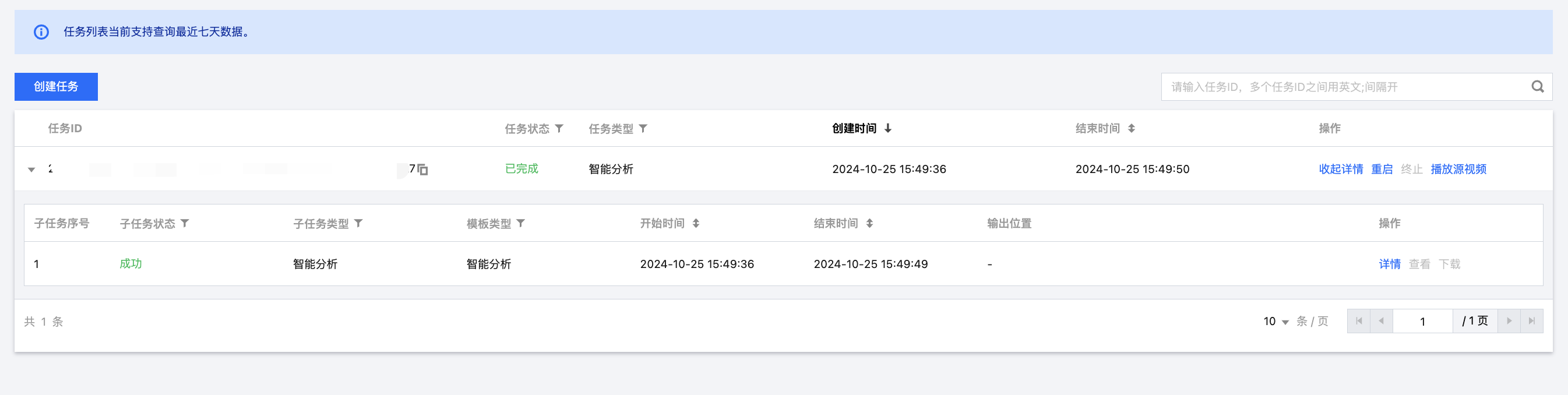
Task: Filter by 子任务状态 funnel icon
Action: coord(185,223)
